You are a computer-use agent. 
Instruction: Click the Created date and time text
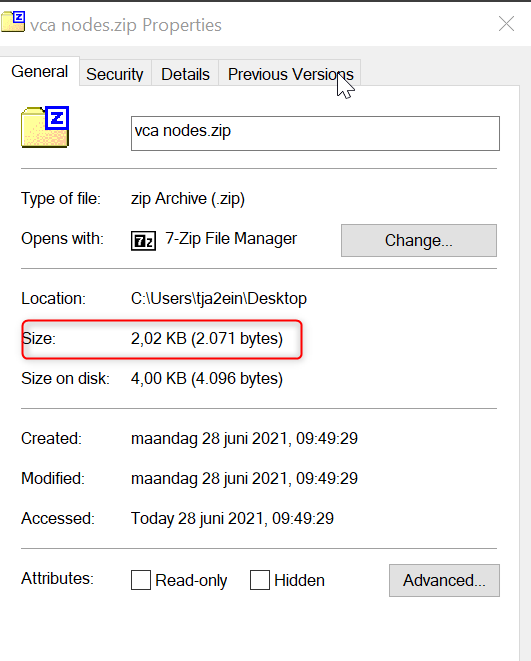[244, 439]
